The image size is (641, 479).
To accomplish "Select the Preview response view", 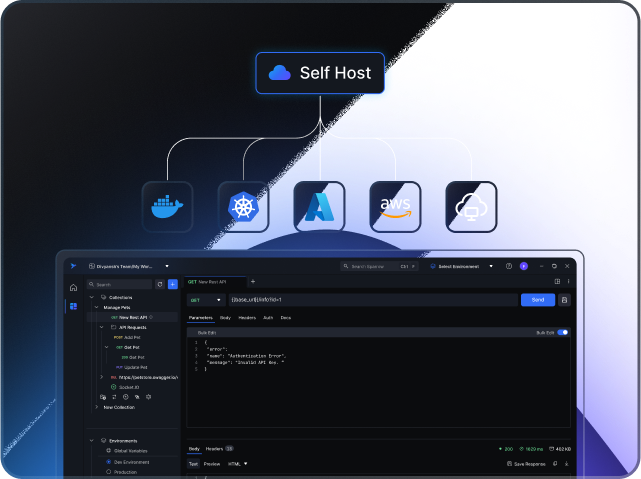I will tap(212, 464).
